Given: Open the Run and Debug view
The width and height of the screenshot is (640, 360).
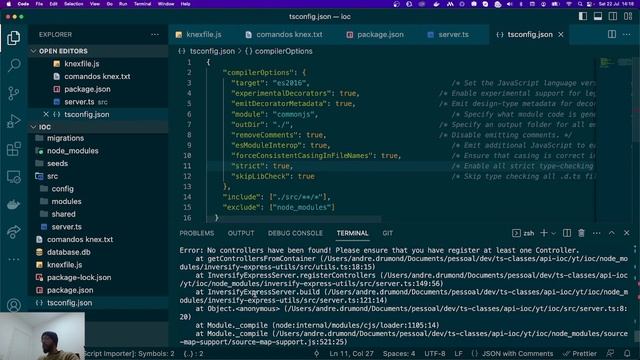Looking at the screenshot, I should (x=13, y=121).
